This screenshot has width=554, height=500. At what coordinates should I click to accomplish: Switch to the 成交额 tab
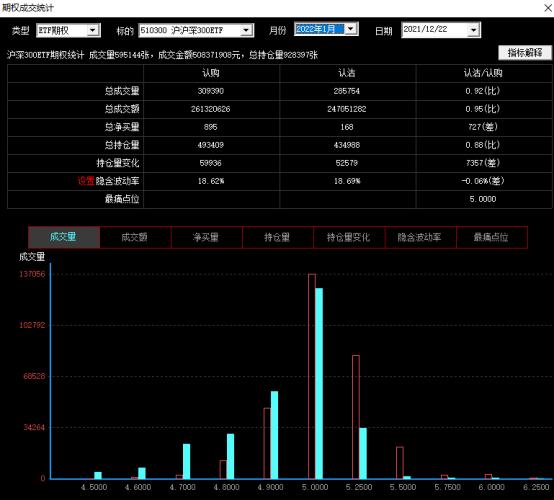(x=136, y=237)
